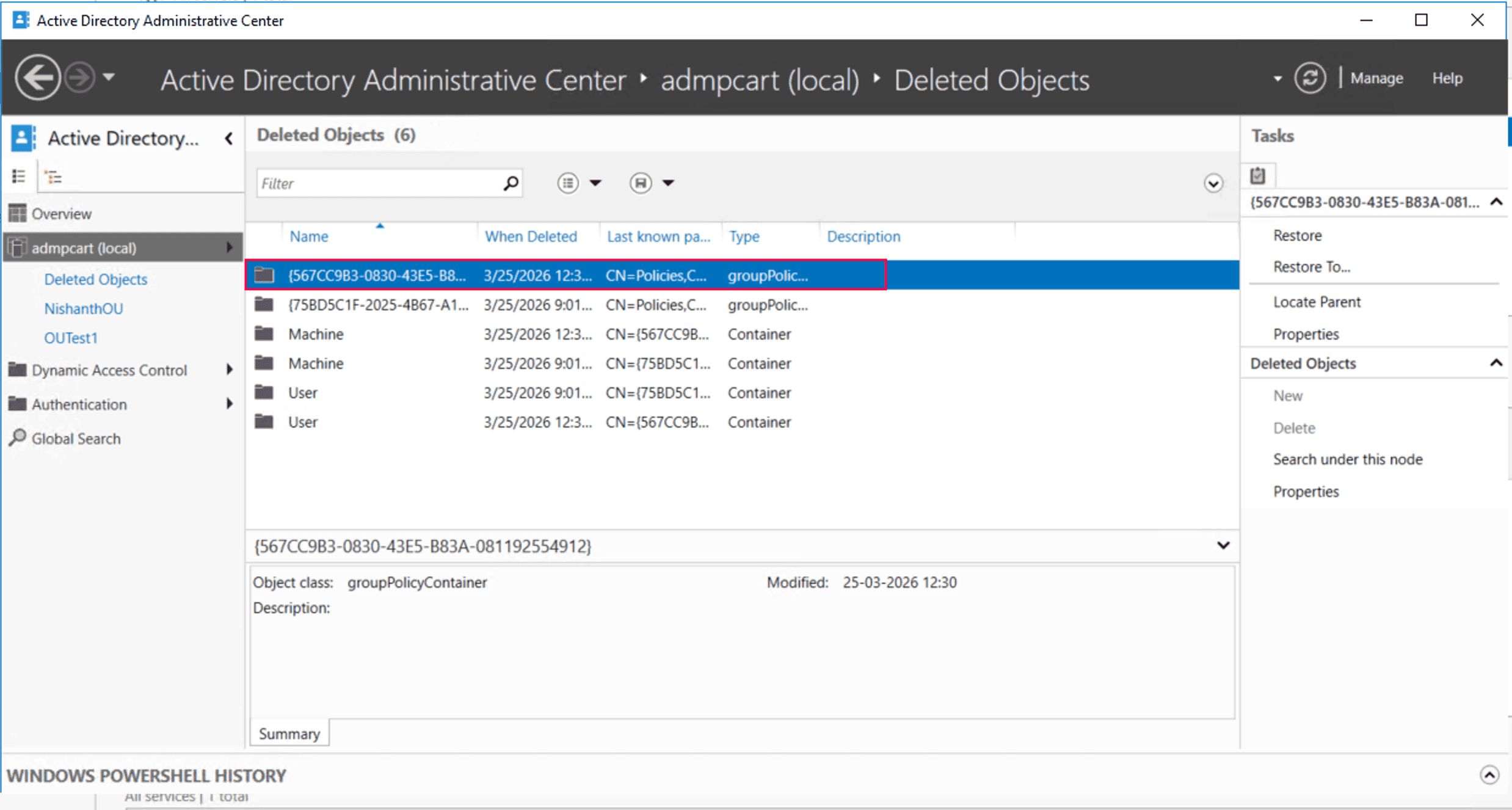Switch navigation pane to list view
The image size is (1512, 810).
[19, 176]
